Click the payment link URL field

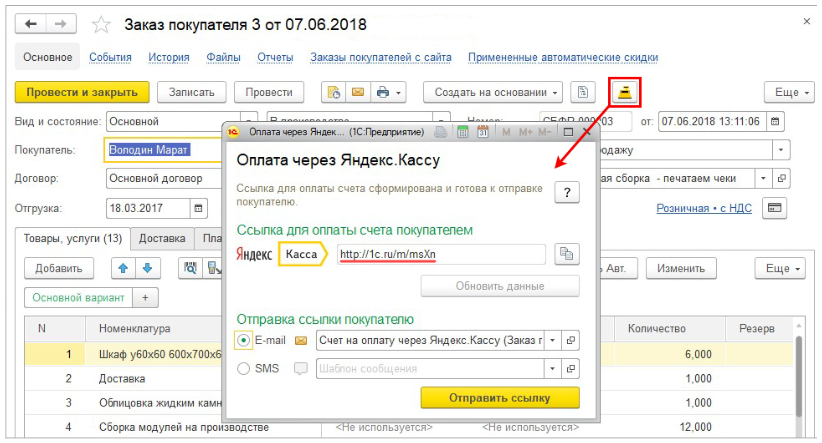440,254
